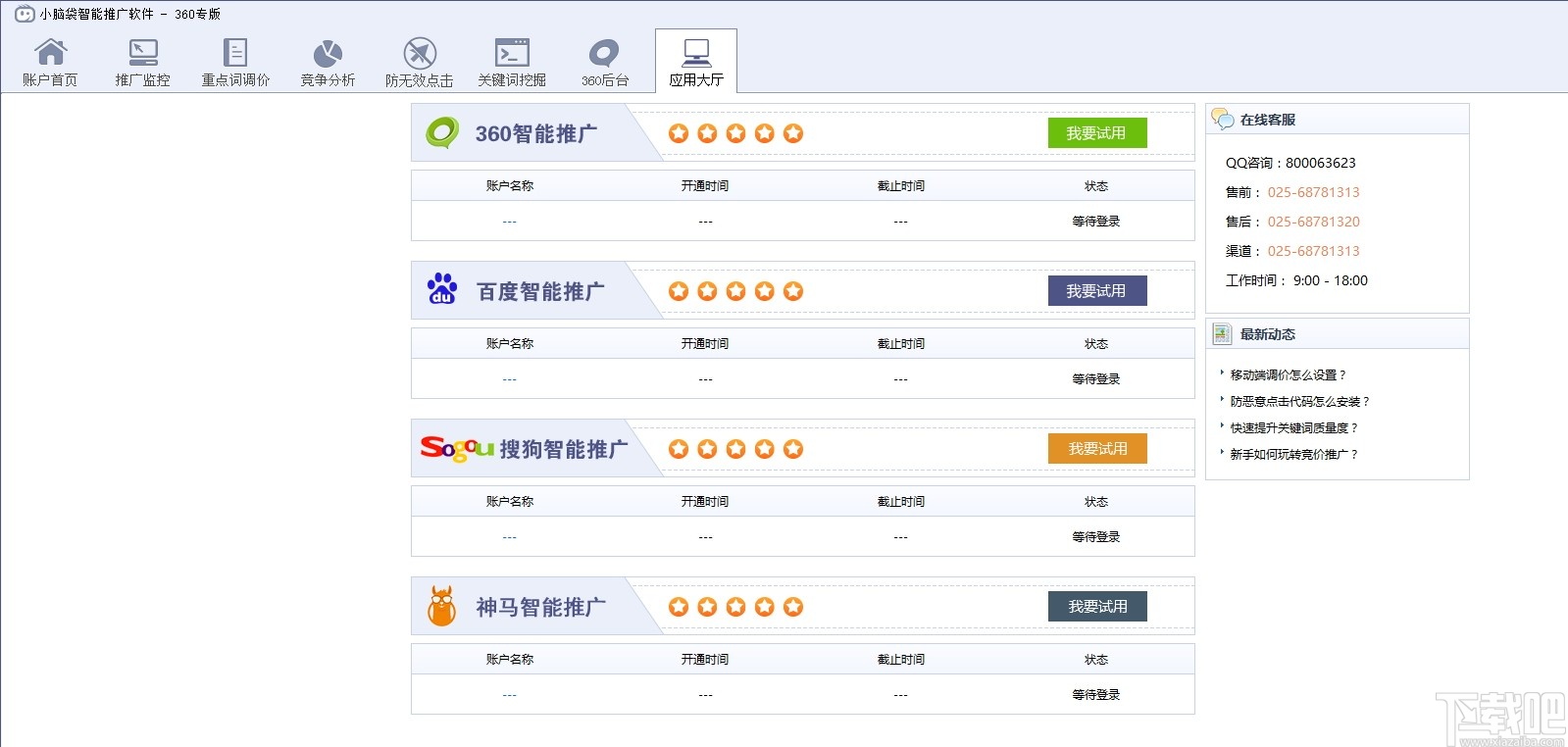Click first star rating of 百度智能推广
Screen dimensions: 1568x747
(679, 291)
